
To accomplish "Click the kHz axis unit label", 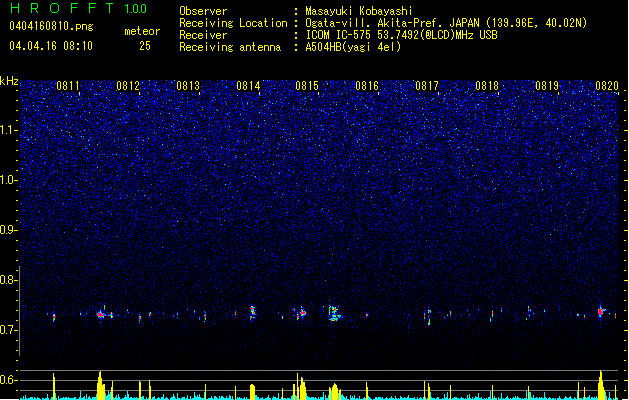I will coord(9,81).
